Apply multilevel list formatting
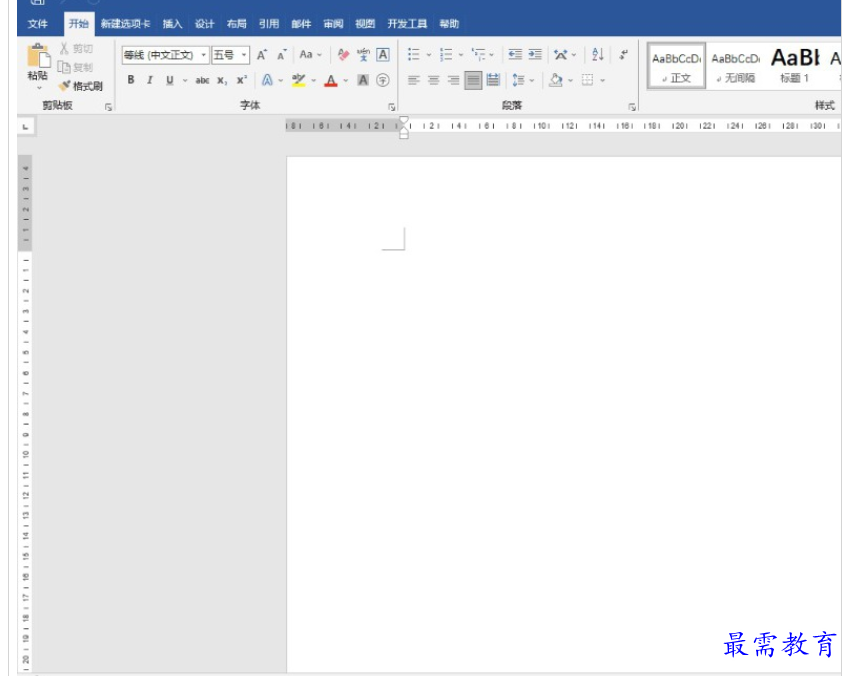Screen dimensions: 845x676 [x=477, y=54]
